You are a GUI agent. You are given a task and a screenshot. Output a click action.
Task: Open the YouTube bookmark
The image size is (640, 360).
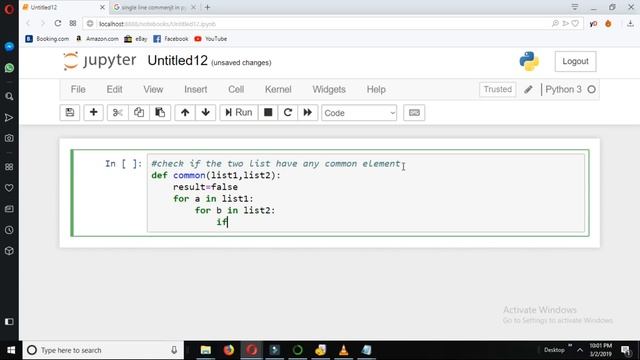pyautogui.click(x=211, y=39)
